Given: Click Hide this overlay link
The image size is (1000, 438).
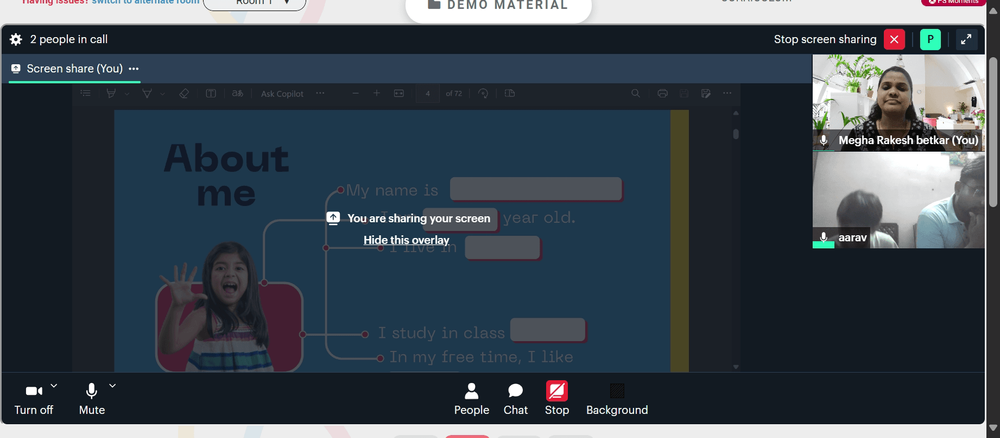Looking at the screenshot, I should [x=406, y=240].
